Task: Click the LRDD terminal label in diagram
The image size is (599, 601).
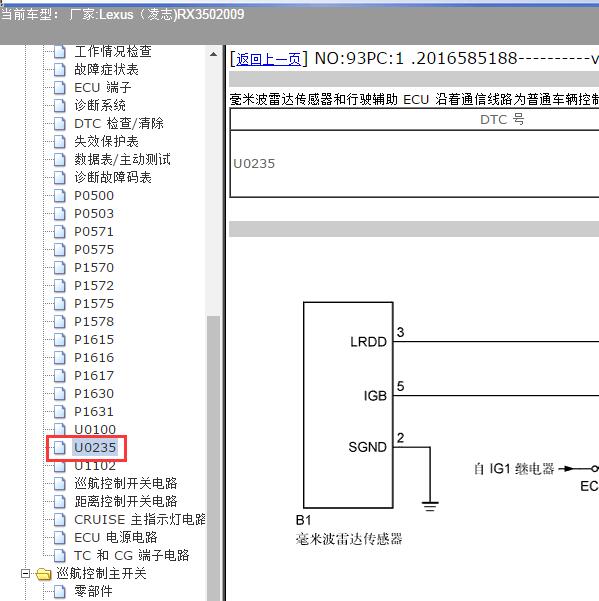Action: pyautogui.click(x=368, y=342)
